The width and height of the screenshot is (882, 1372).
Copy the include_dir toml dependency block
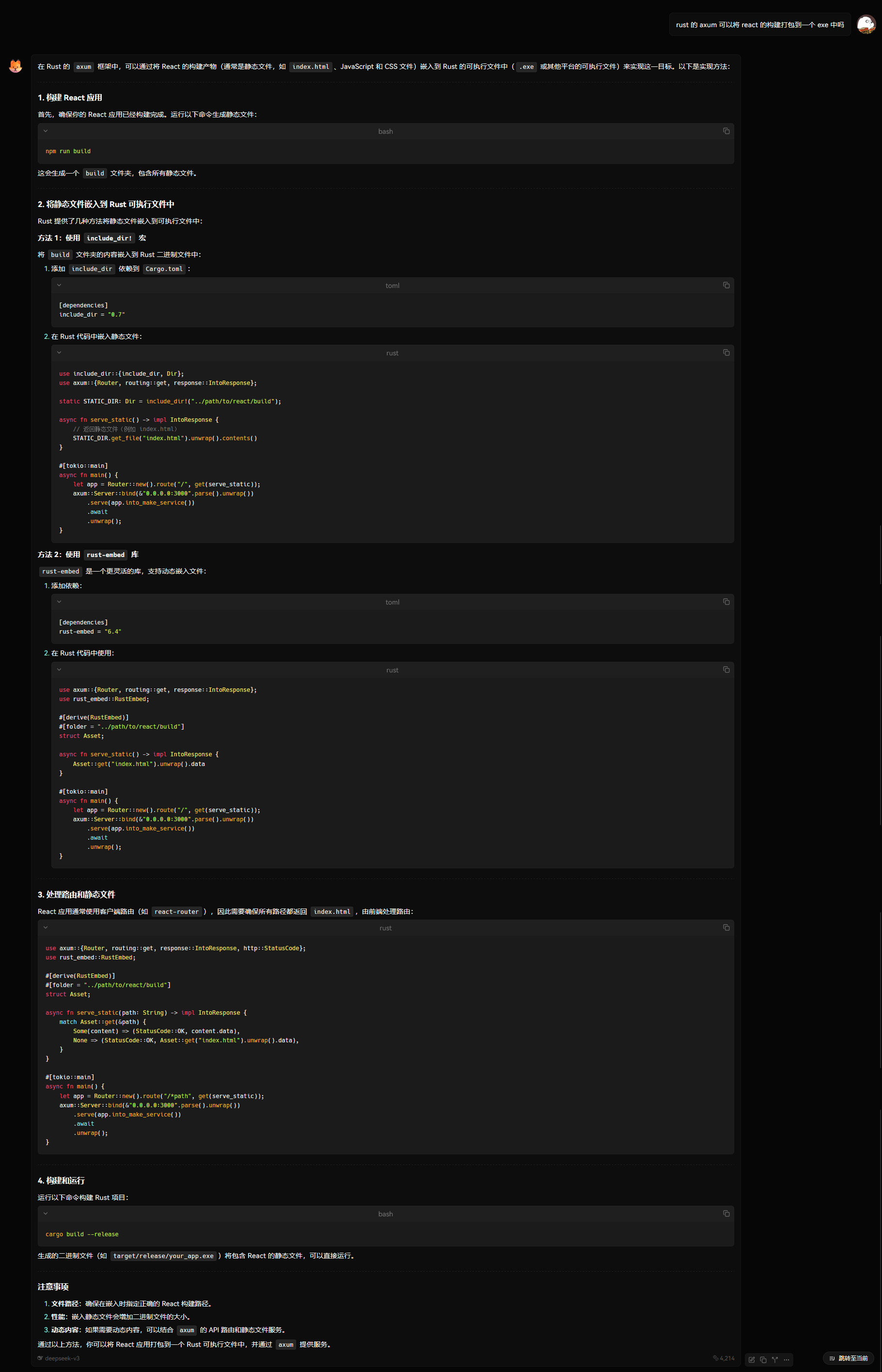(725, 285)
